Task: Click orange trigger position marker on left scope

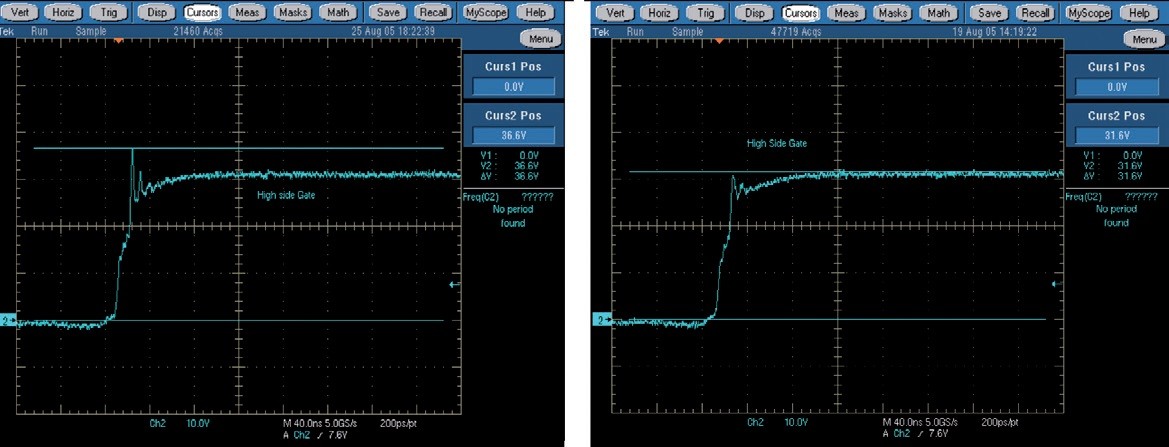Action: pyautogui.click(x=119, y=41)
